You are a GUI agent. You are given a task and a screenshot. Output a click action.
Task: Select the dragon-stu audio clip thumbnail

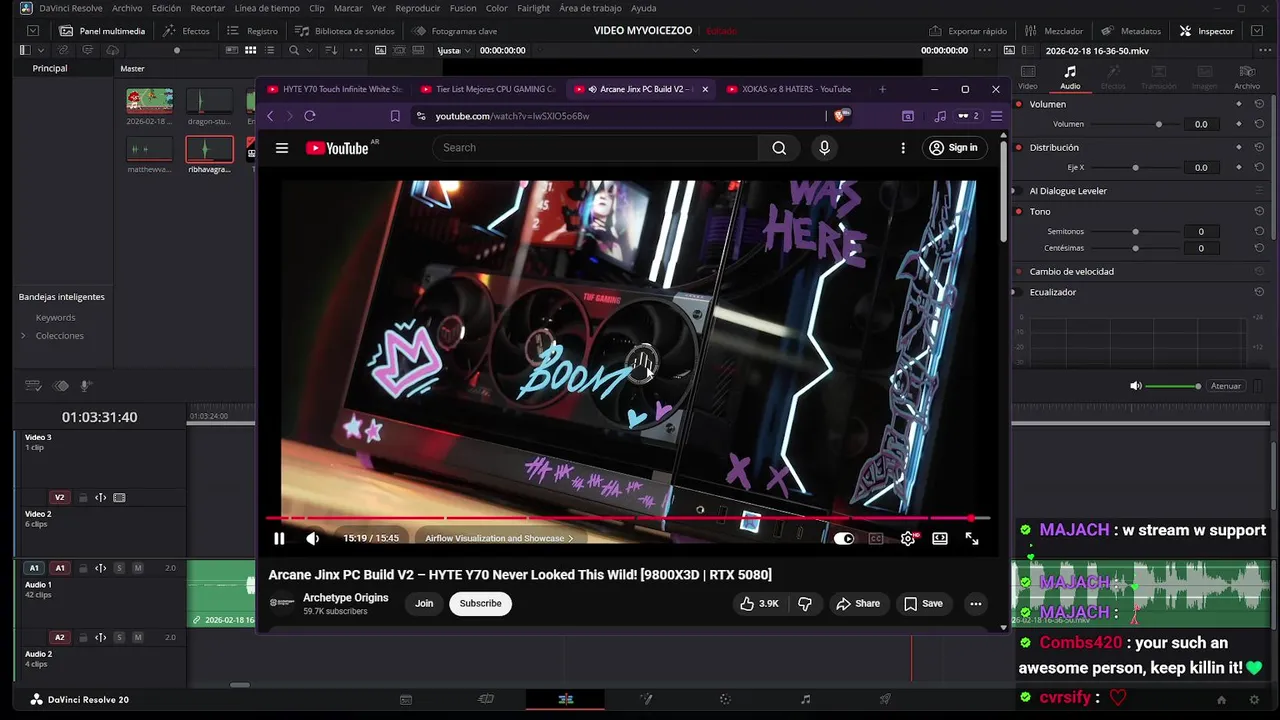point(209,101)
